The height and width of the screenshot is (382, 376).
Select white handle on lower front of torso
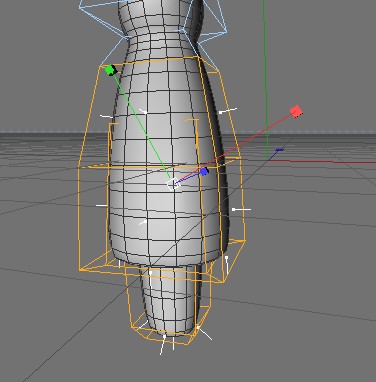pos(143,222)
